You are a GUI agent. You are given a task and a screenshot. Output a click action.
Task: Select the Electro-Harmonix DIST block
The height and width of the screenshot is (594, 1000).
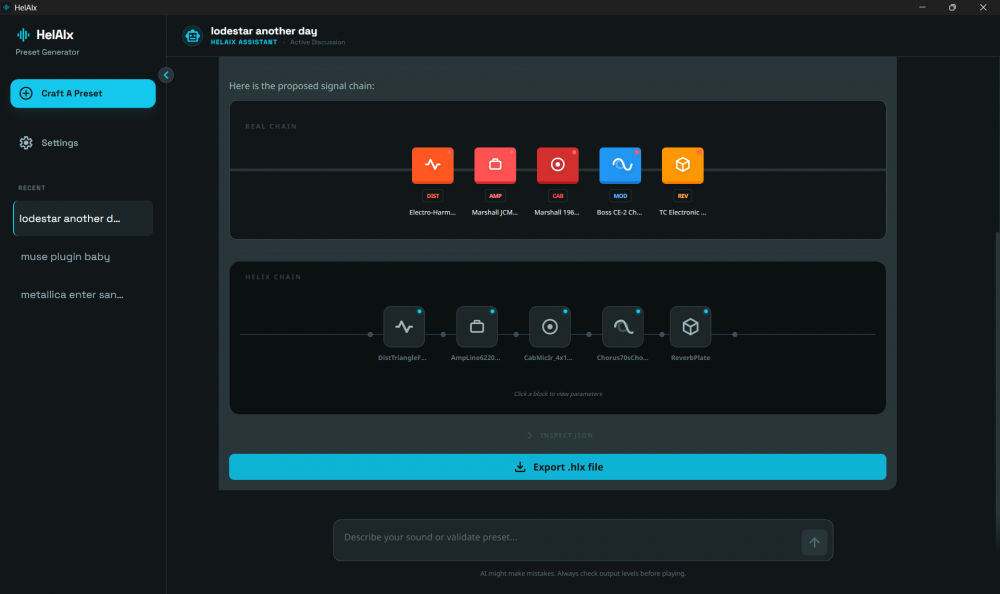(x=432, y=165)
